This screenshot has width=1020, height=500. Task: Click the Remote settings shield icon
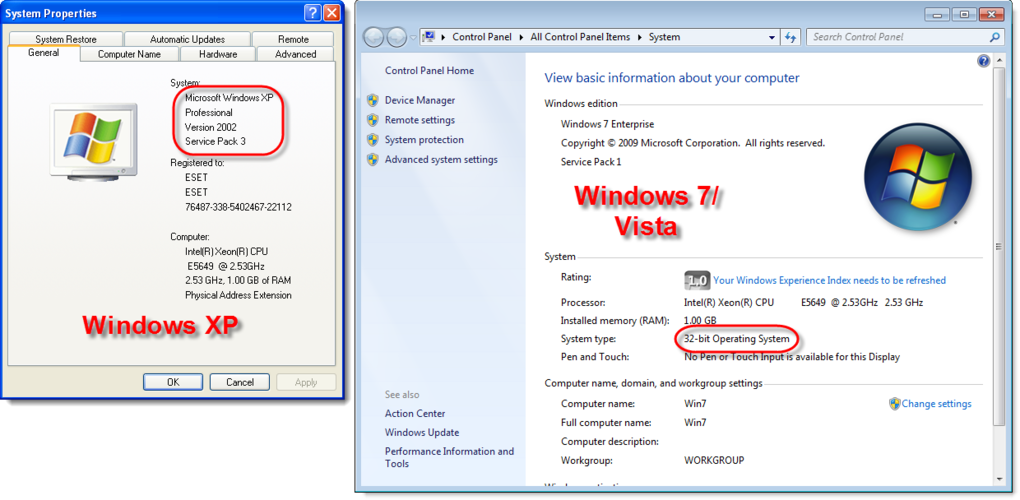point(373,120)
